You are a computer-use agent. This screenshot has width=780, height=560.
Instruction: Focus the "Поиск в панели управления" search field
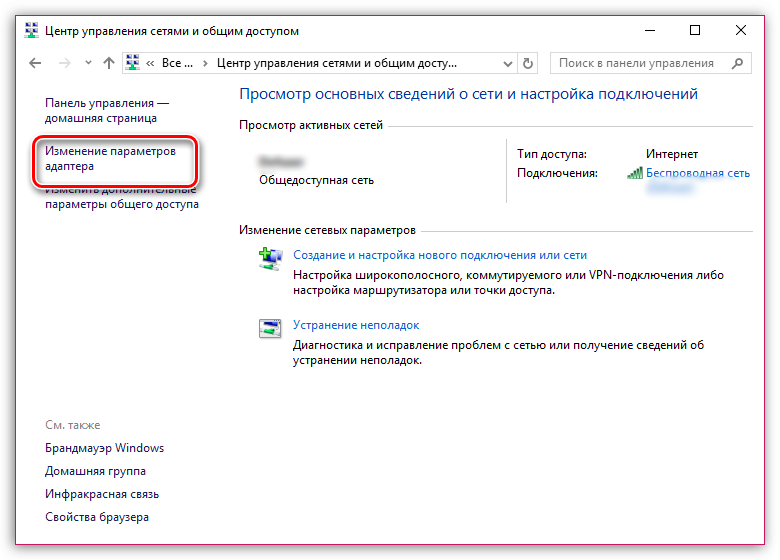[640, 63]
